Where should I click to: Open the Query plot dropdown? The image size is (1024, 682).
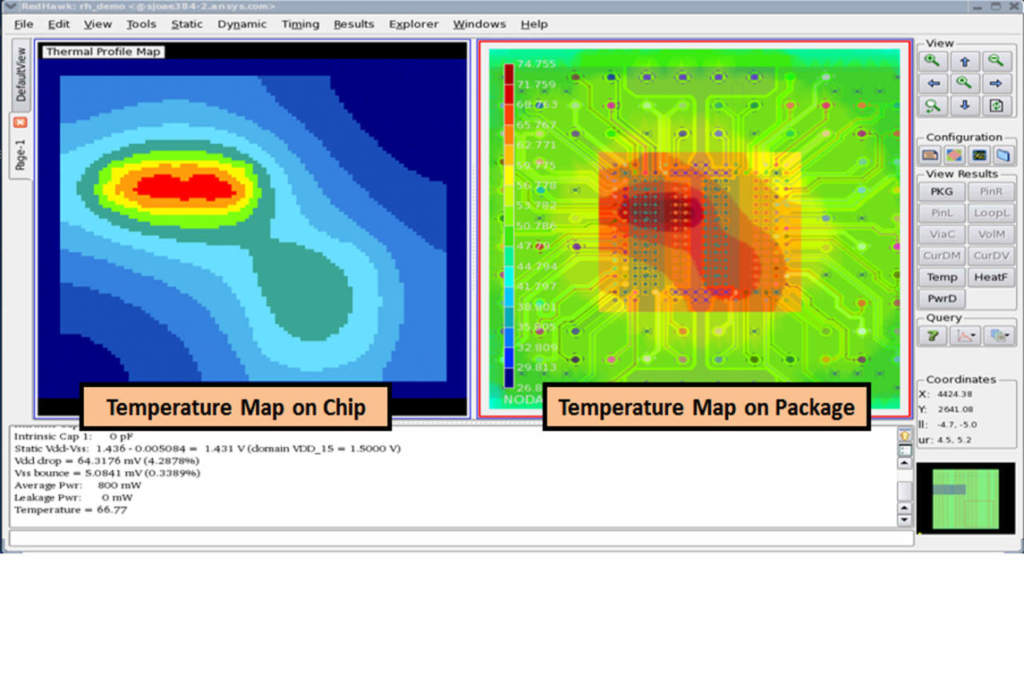[x=965, y=336]
